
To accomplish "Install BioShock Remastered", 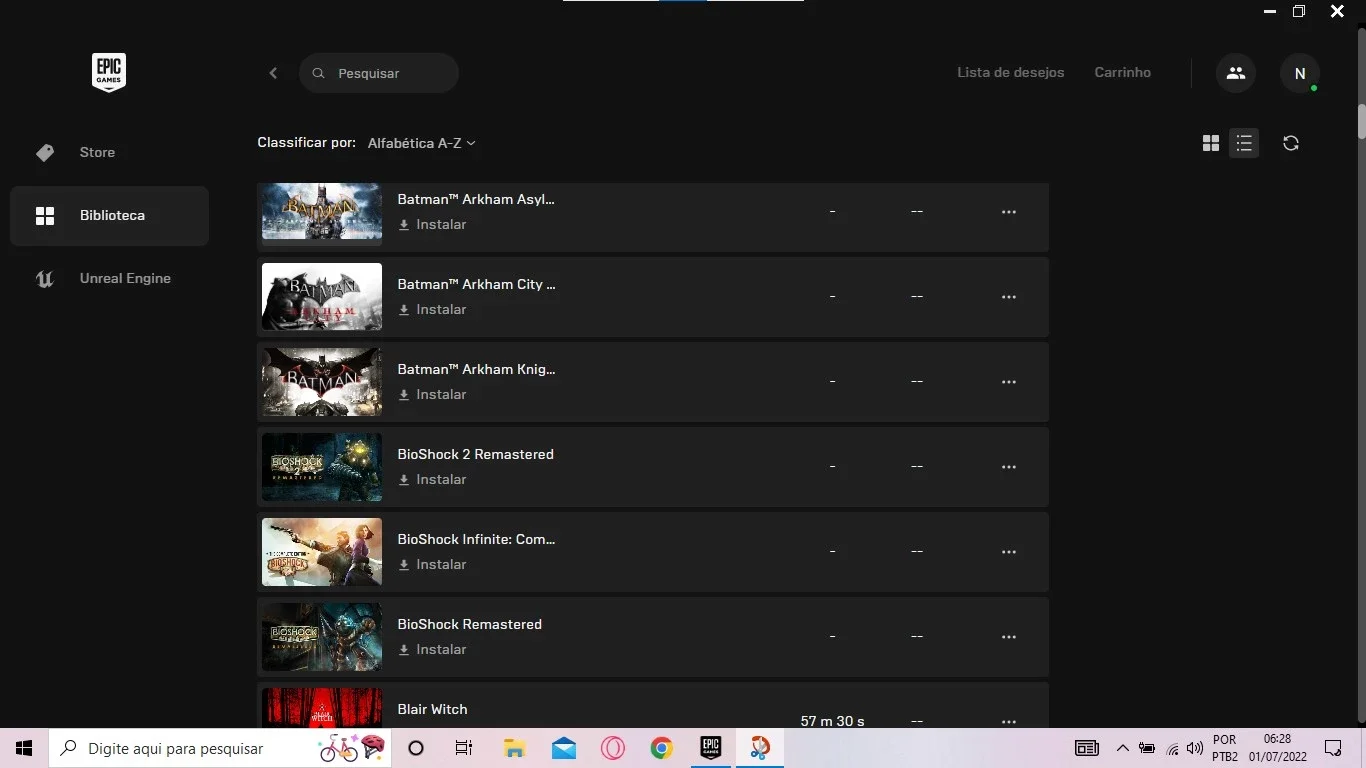I will point(433,650).
